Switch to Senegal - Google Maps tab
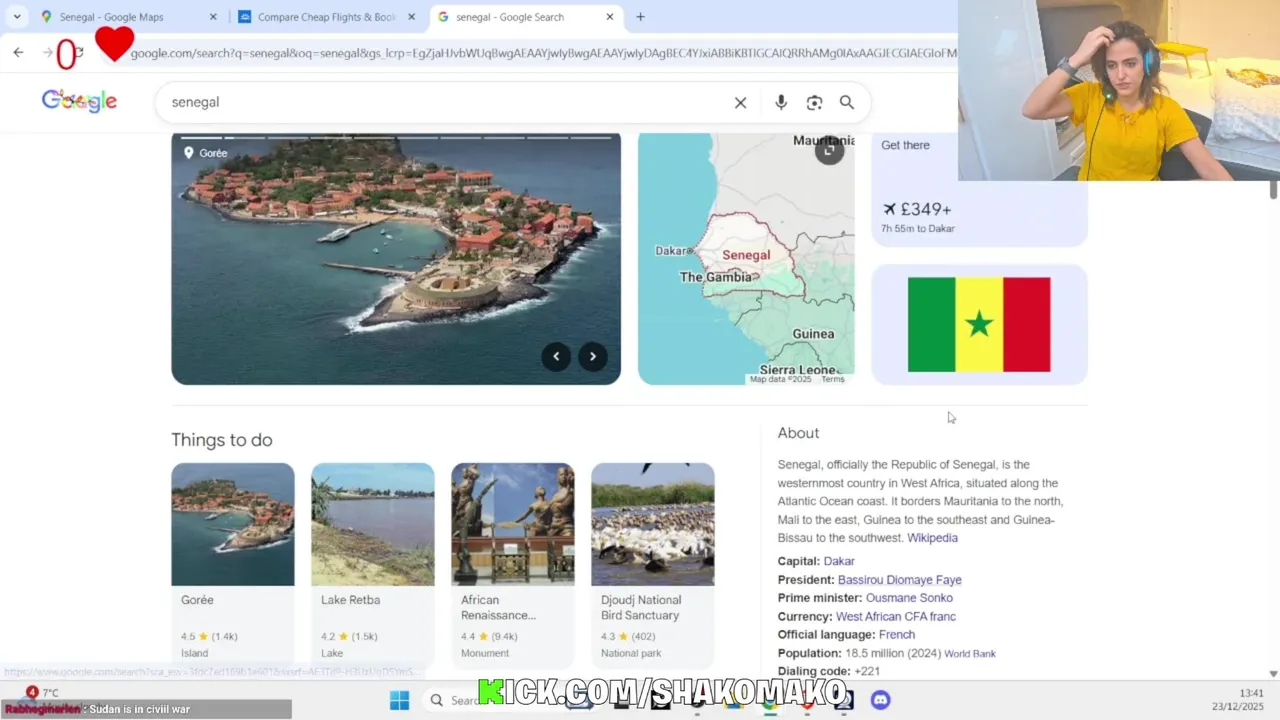 coord(129,17)
